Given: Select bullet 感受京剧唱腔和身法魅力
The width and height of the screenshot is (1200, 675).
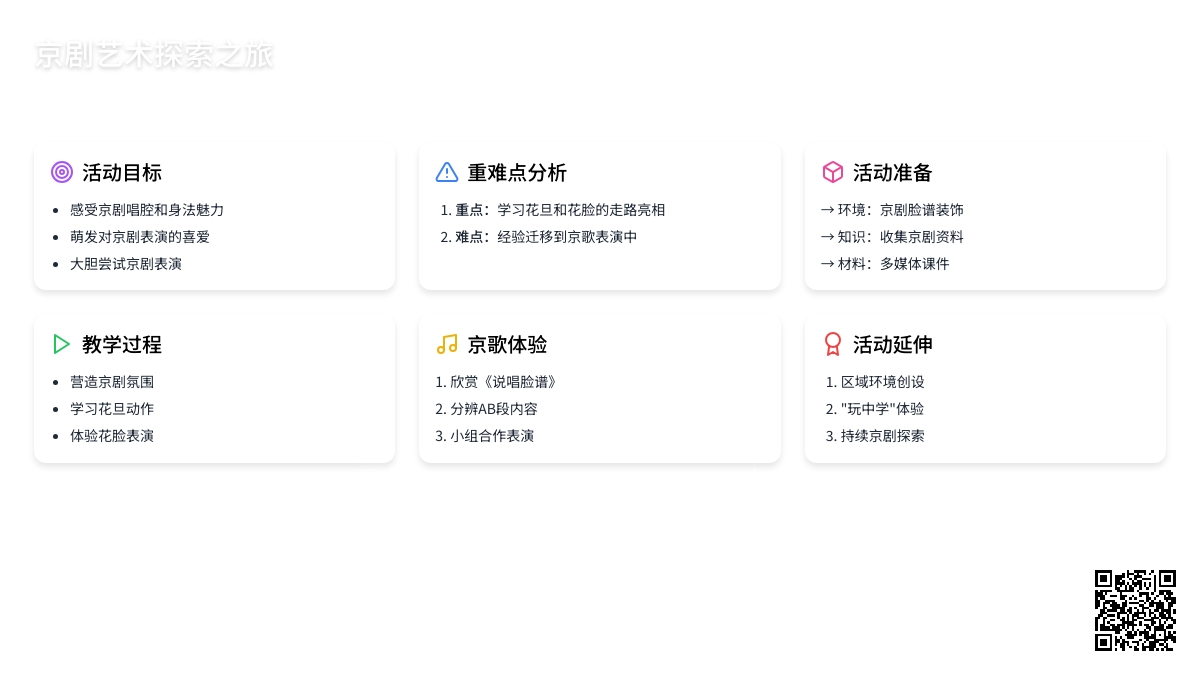Looking at the screenshot, I should click(147, 210).
